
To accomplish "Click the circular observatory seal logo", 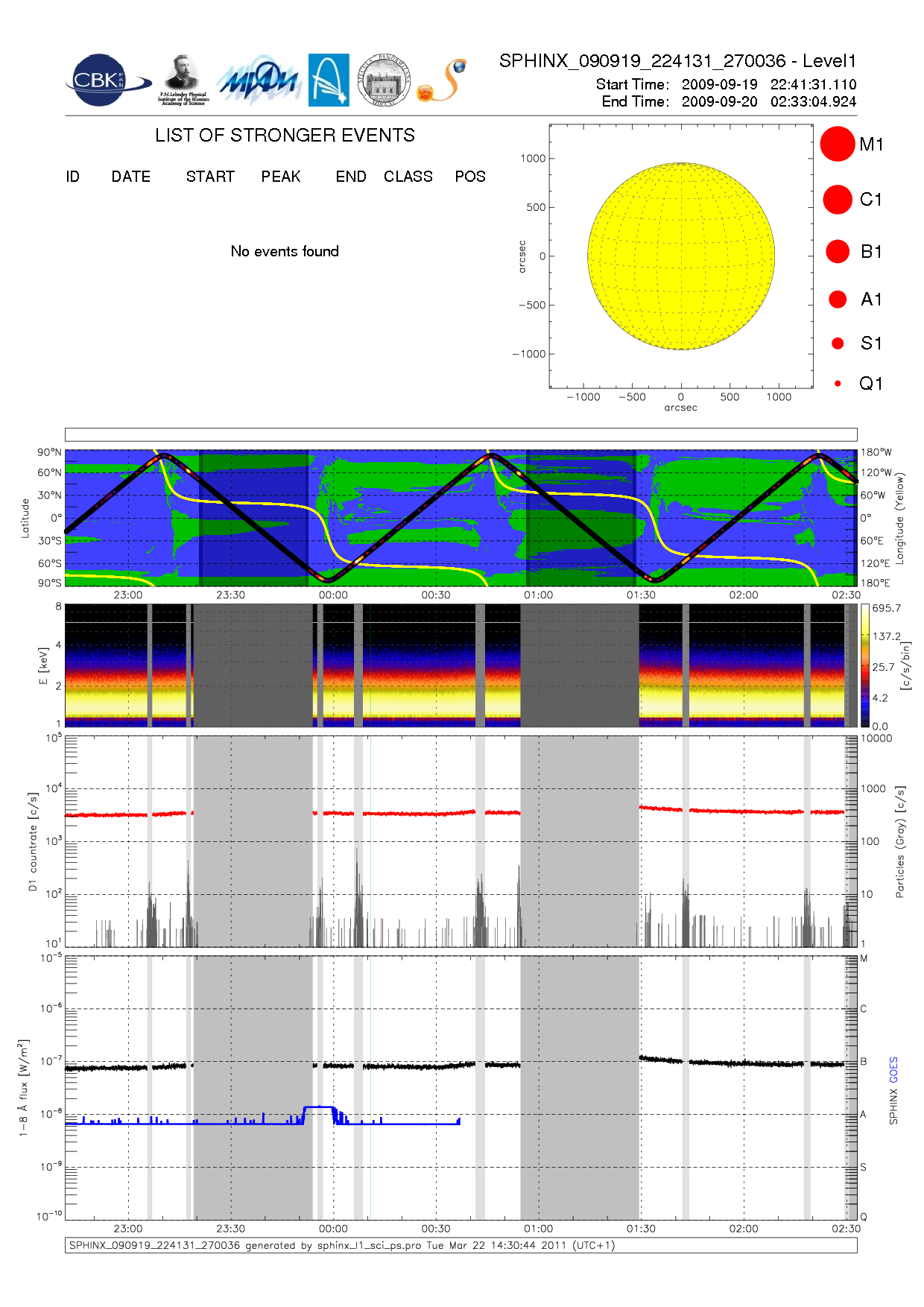I will (x=384, y=80).
